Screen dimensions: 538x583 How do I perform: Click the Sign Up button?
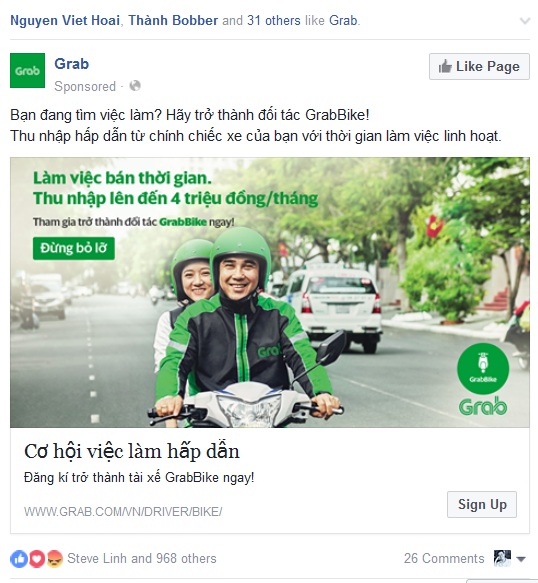click(x=482, y=505)
